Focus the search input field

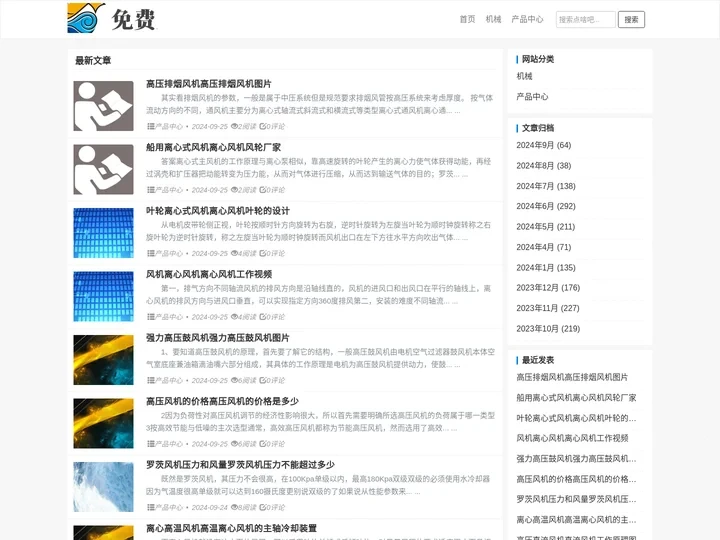585,19
